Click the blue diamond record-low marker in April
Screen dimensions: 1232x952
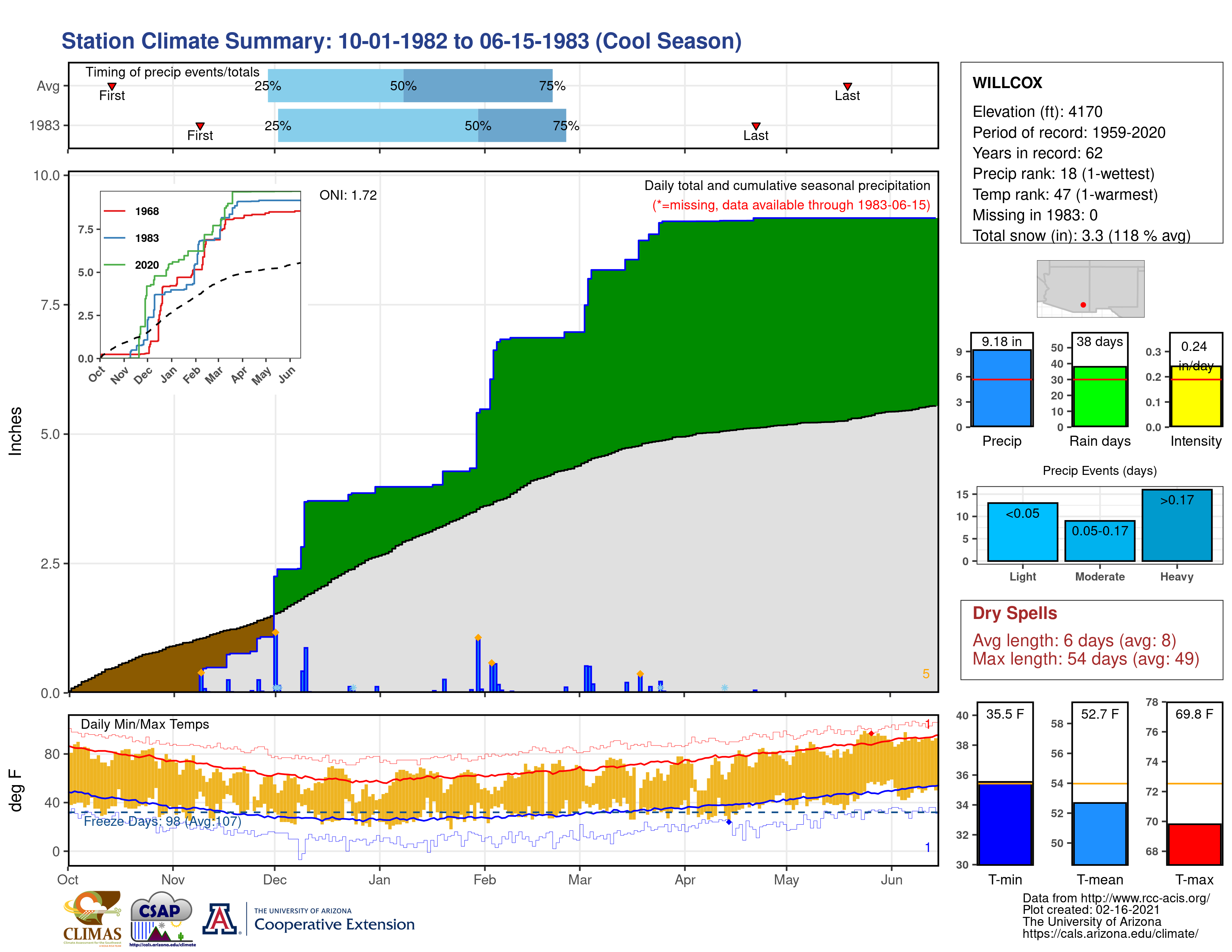pyautogui.click(x=729, y=822)
